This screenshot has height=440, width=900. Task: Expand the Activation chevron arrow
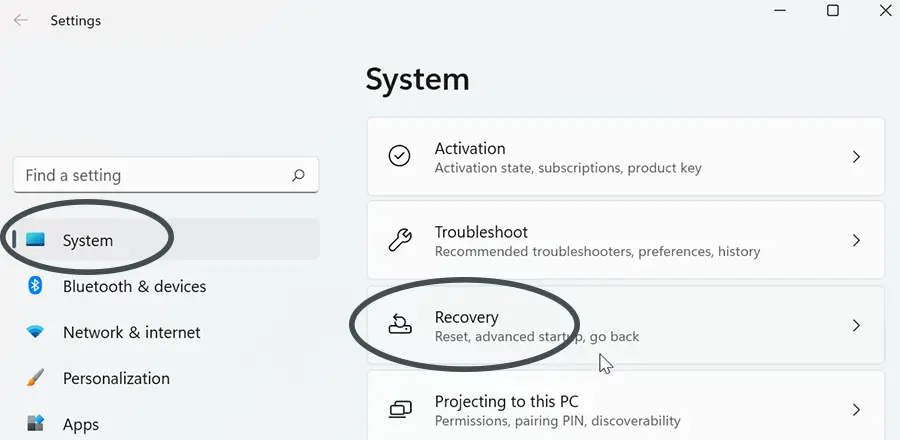click(x=856, y=157)
